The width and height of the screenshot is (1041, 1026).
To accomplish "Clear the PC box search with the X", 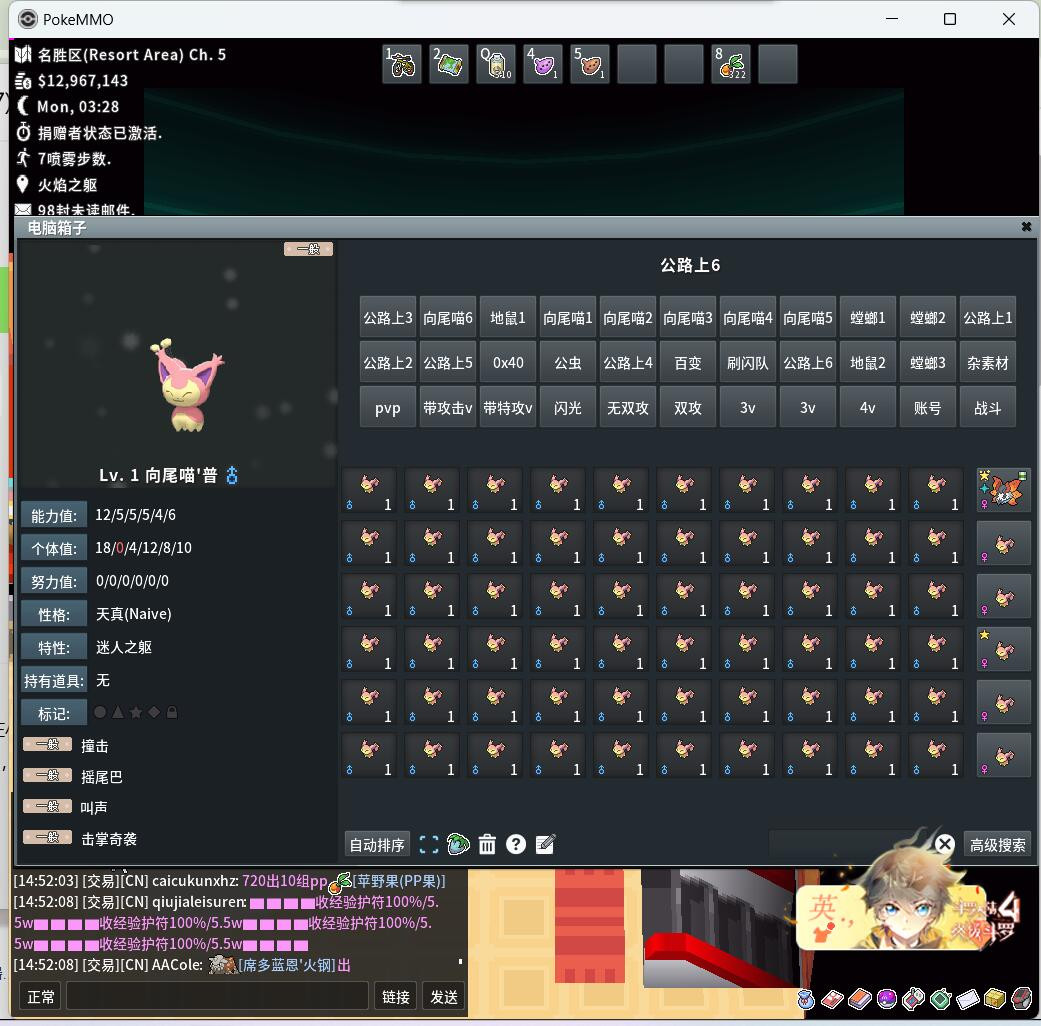I will 945,844.
